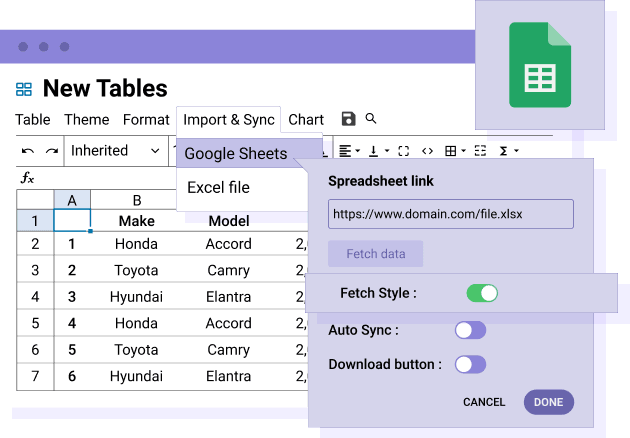Click the Fetch data button
Image resolution: width=630 pixels, height=438 pixels.
[x=376, y=254]
